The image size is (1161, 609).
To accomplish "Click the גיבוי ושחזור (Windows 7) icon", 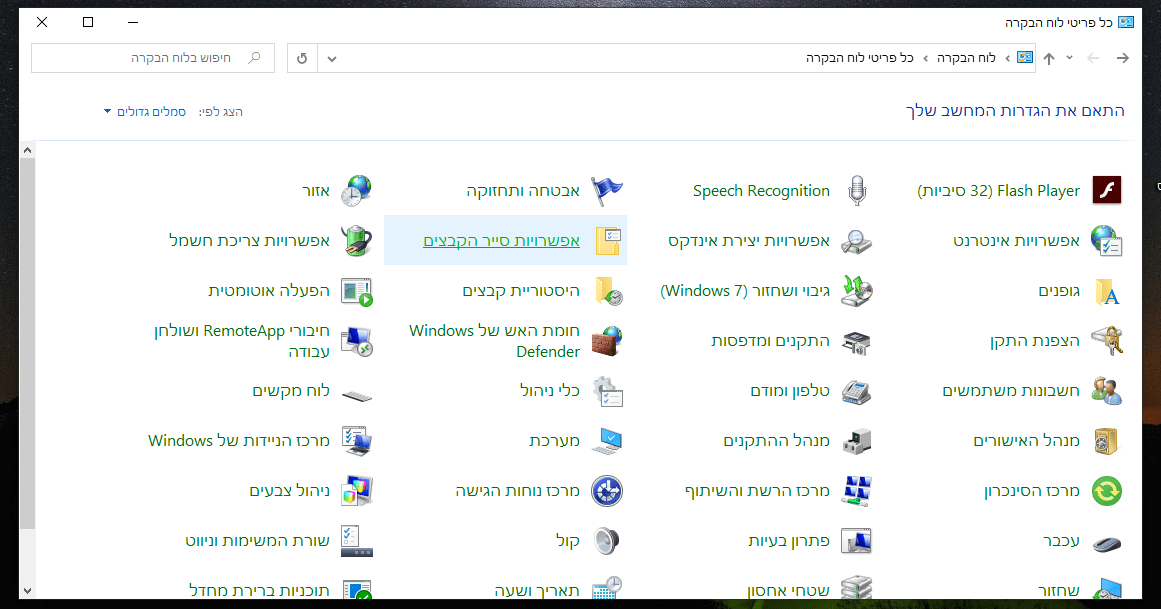I will click(x=857, y=290).
